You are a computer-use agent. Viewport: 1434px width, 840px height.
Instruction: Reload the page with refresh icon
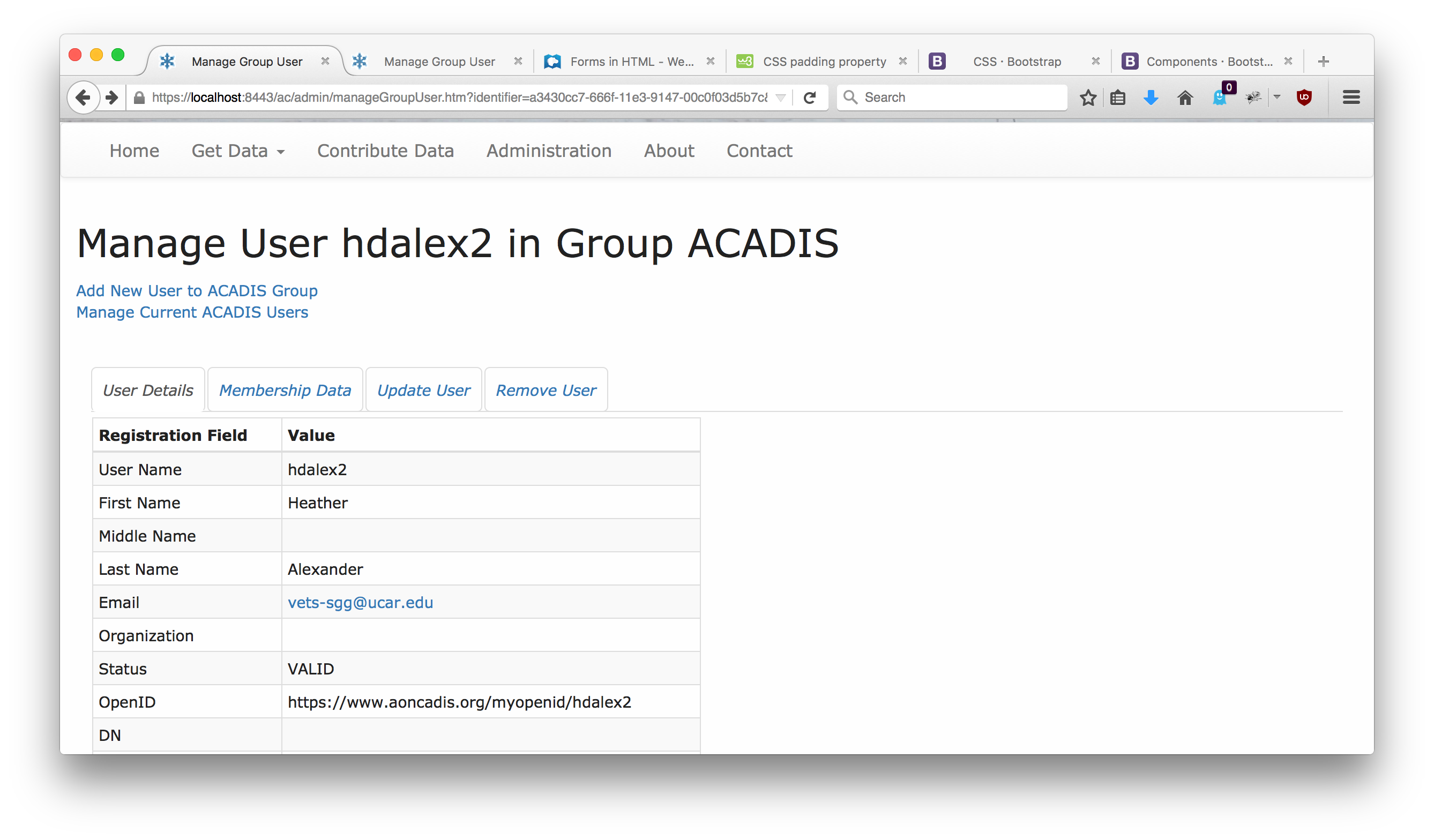(x=810, y=98)
